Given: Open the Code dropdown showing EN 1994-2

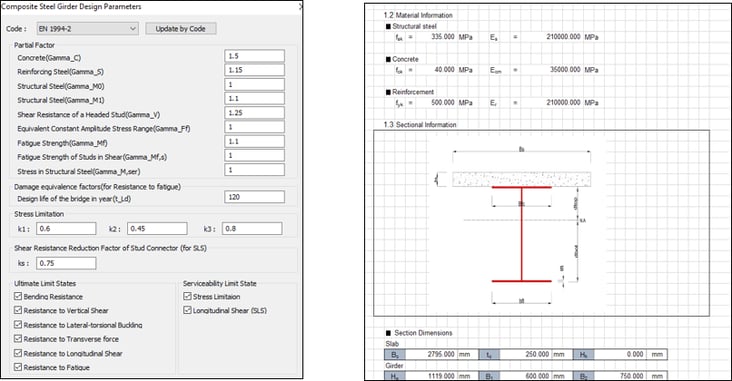Looking at the screenshot, I should 87,28.
